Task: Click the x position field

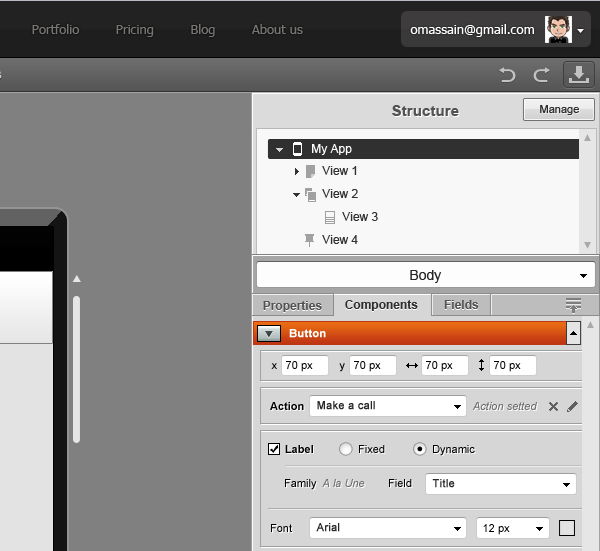Action: click(305, 365)
